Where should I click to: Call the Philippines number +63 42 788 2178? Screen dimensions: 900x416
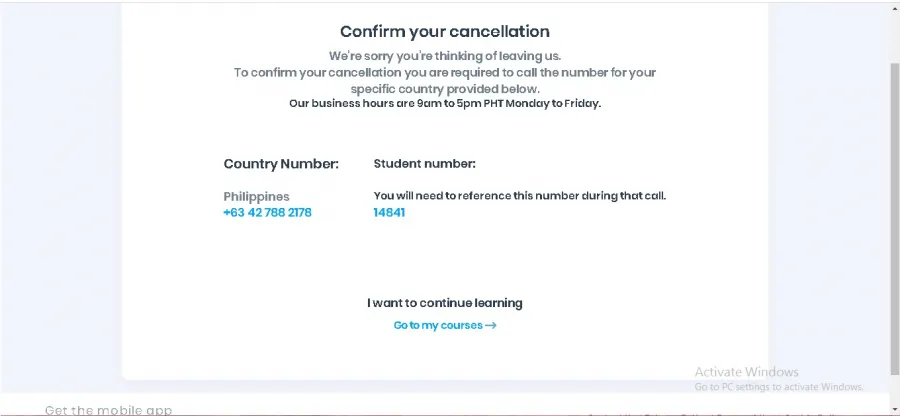coord(267,212)
